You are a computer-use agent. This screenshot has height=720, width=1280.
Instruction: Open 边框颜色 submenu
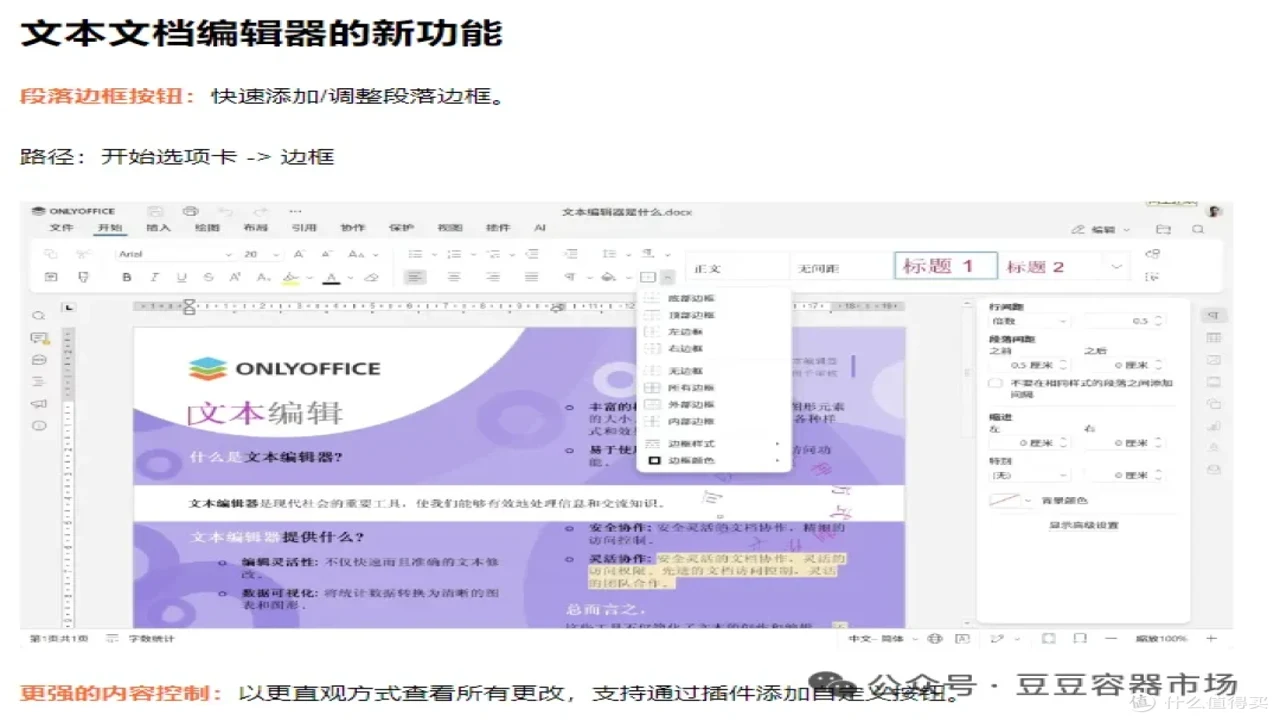point(714,460)
